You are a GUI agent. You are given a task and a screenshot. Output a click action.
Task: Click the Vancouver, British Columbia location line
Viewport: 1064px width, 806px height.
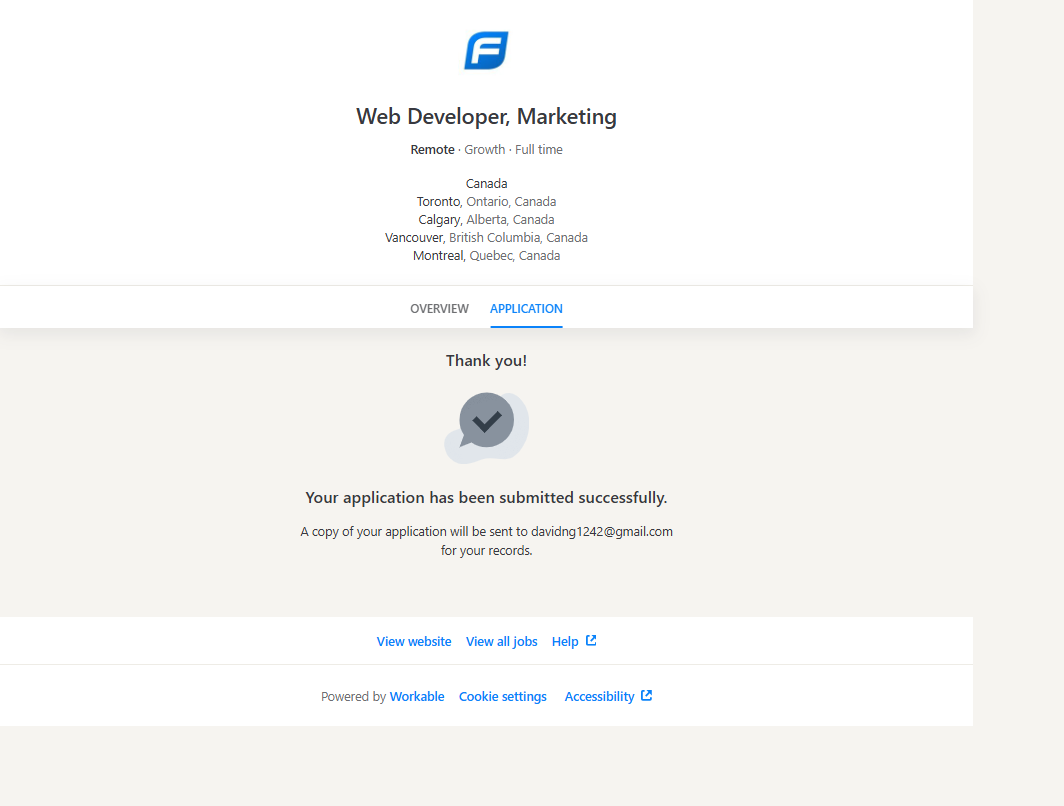(486, 238)
